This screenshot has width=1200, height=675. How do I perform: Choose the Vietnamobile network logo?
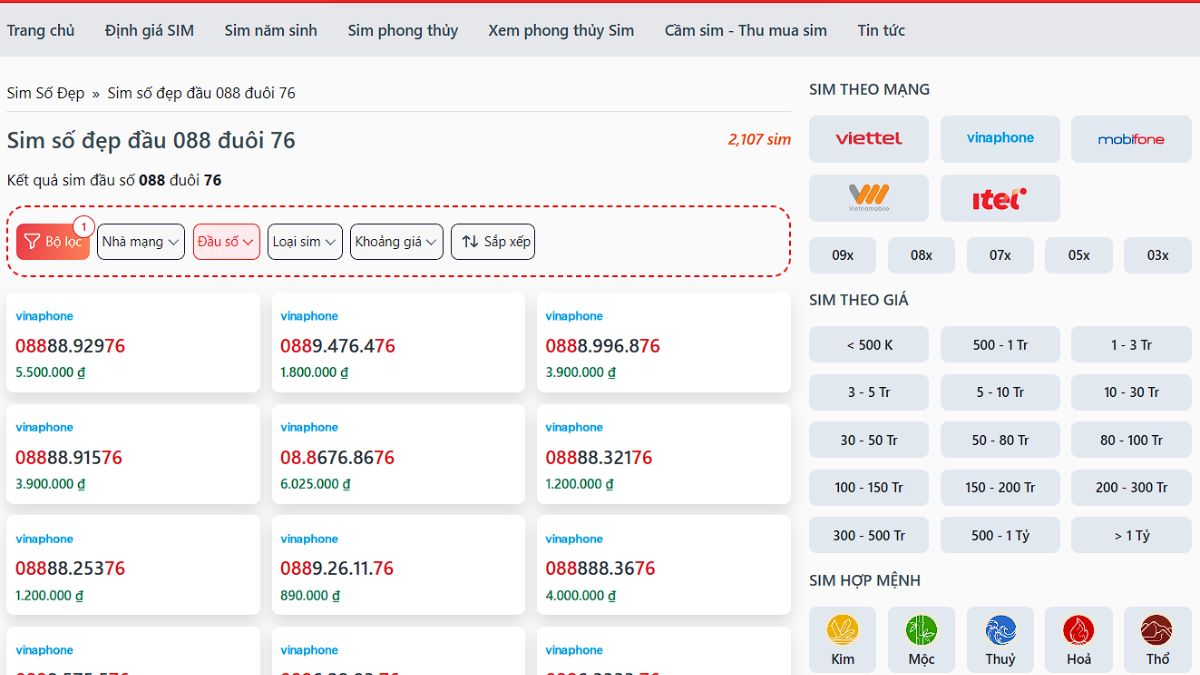869,198
